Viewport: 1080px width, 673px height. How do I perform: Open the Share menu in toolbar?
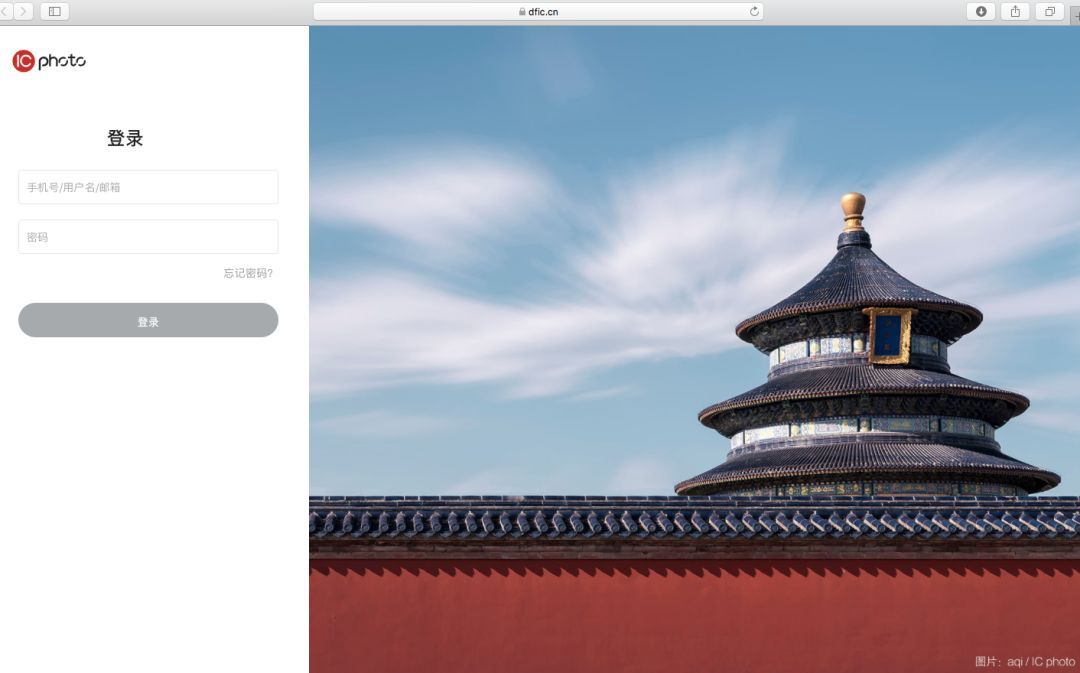1015,11
